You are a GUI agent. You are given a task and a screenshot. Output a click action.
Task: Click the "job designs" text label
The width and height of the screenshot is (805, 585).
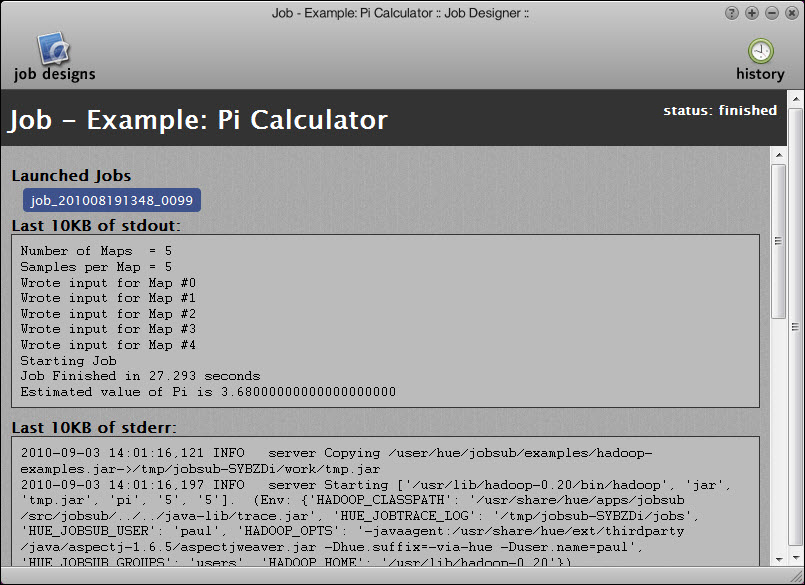[55, 74]
